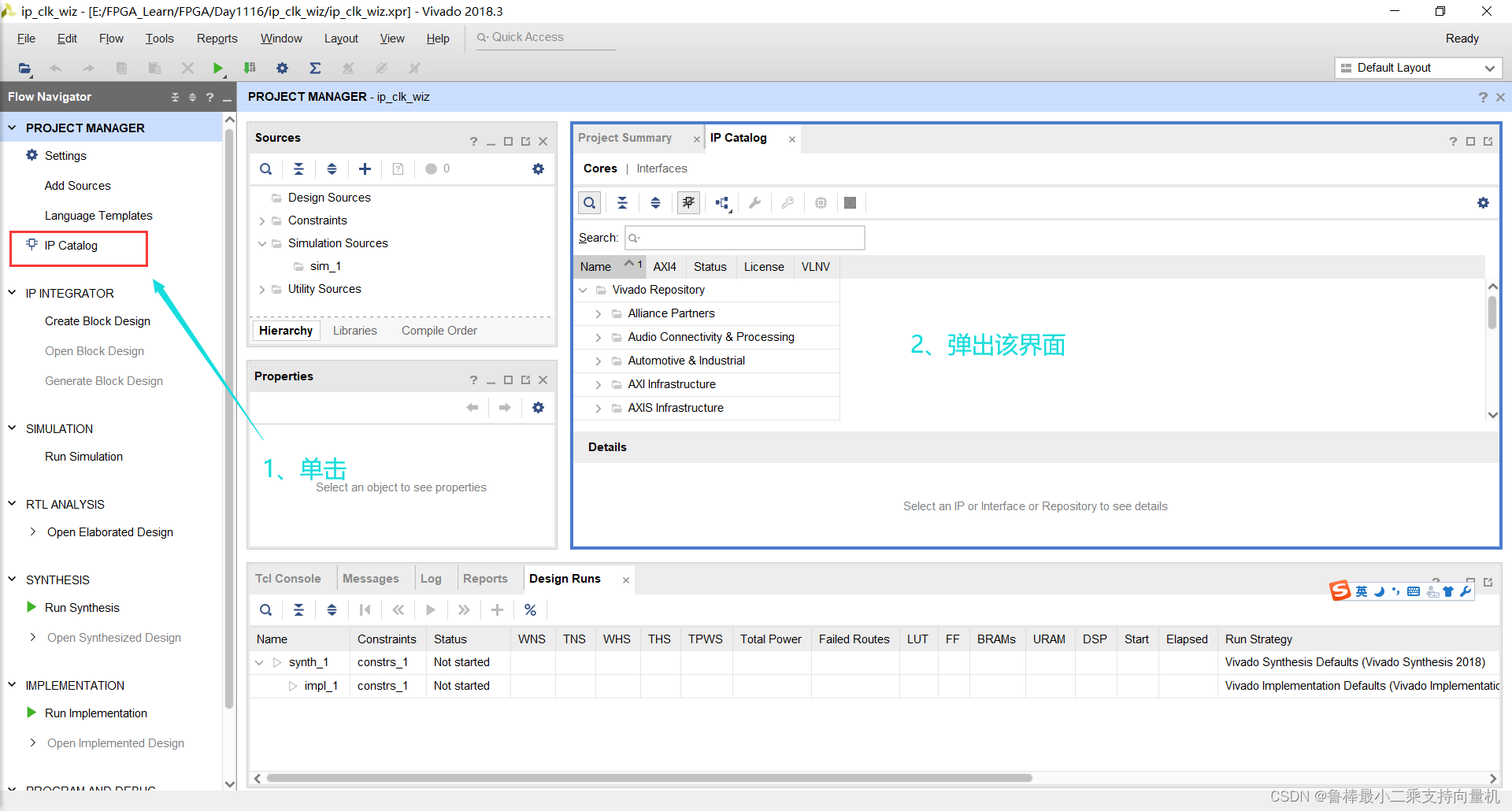Switch to Messages tab
This screenshot has height=811, width=1512.
tap(371, 579)
